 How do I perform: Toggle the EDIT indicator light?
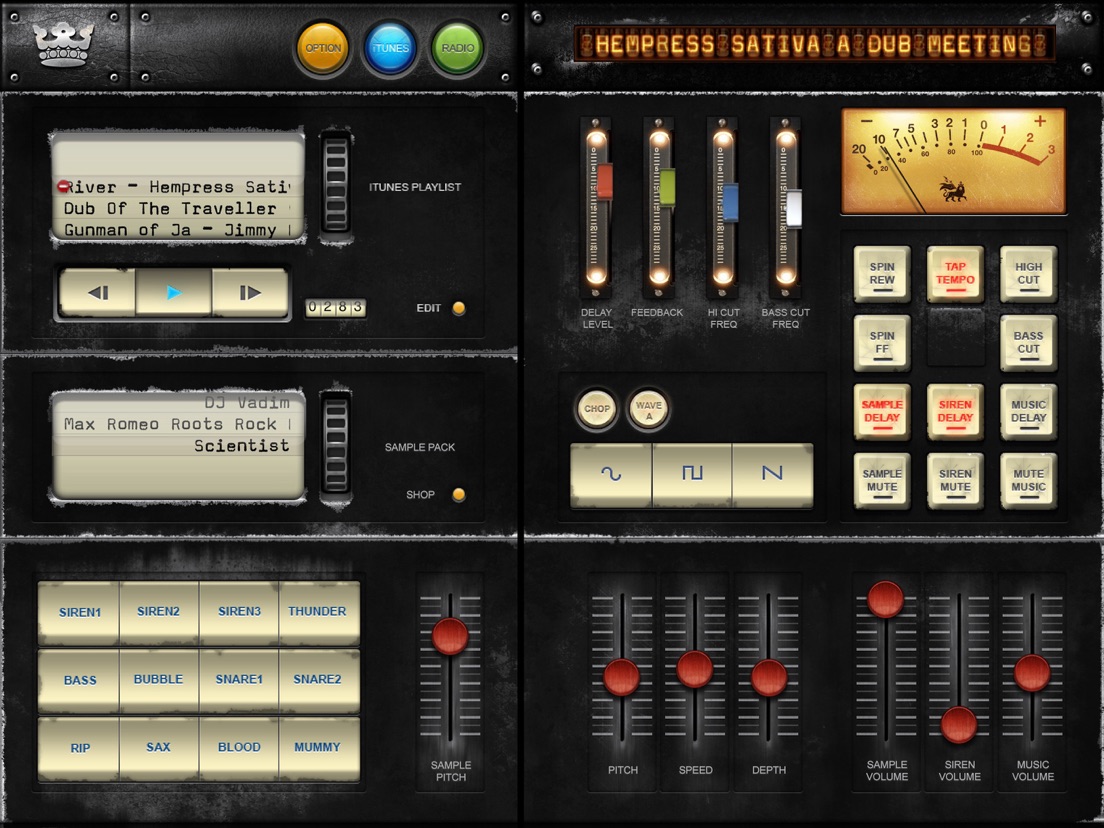tap(458, 308)
